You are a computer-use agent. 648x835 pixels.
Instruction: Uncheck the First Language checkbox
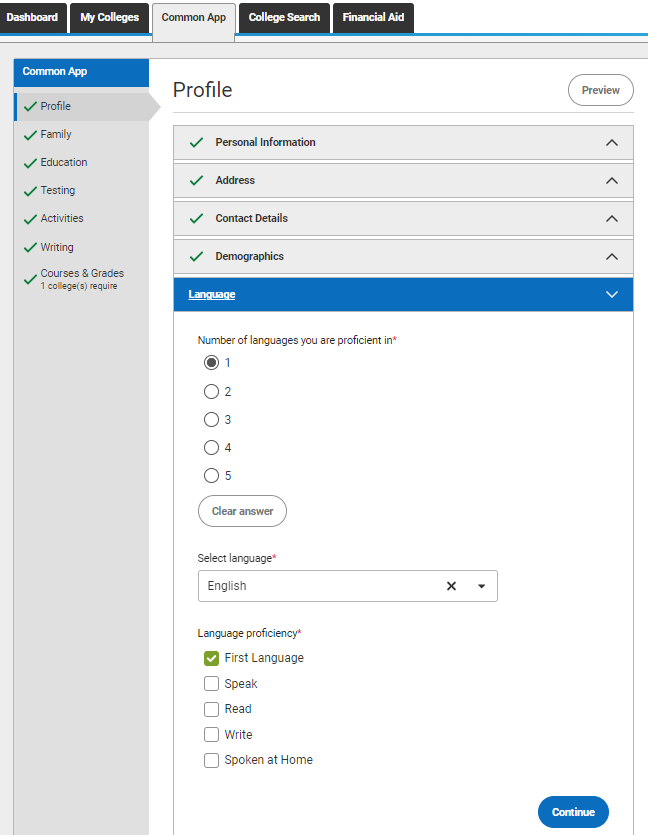click(211, 658)
